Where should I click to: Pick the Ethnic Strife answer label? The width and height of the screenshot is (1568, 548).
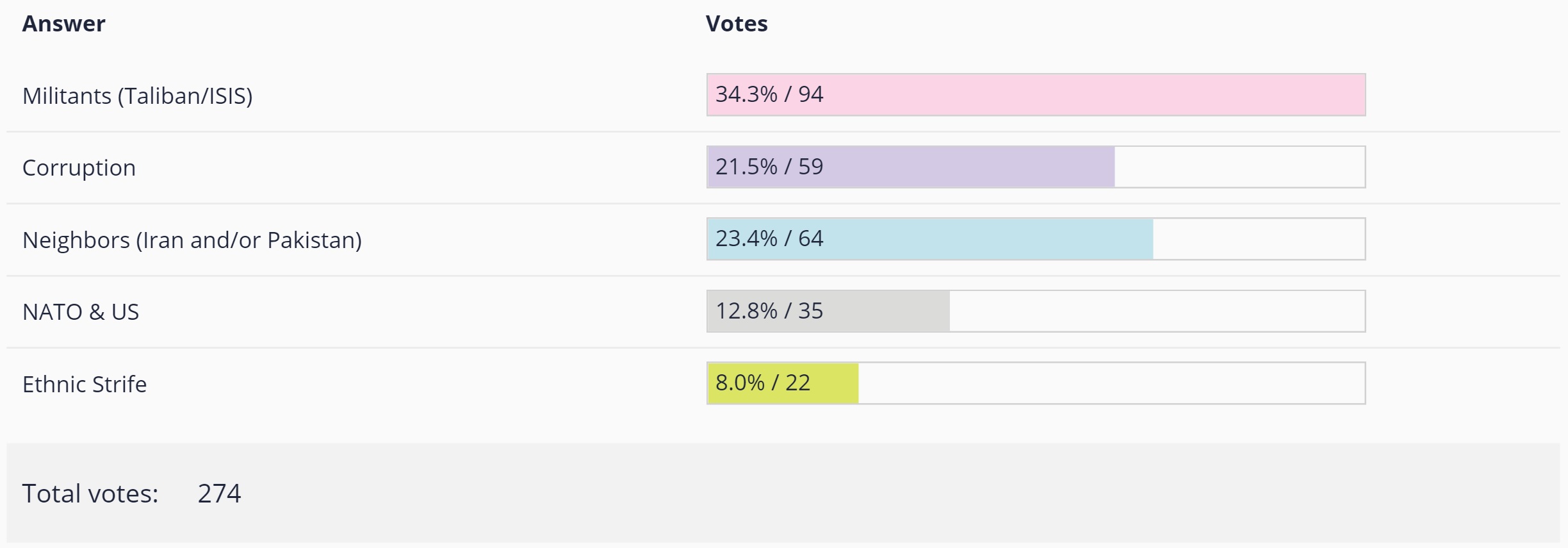(x=85, y=384)
